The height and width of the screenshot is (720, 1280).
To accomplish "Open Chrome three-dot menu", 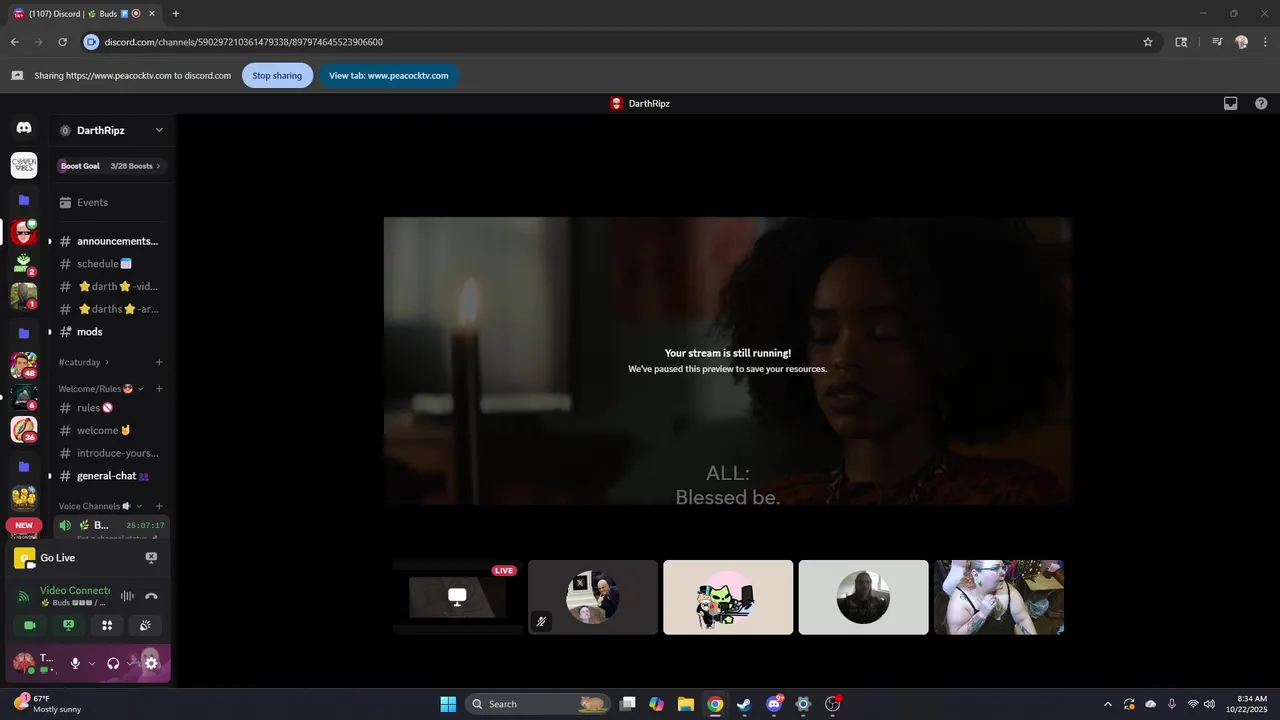I will pos(1263,42).
